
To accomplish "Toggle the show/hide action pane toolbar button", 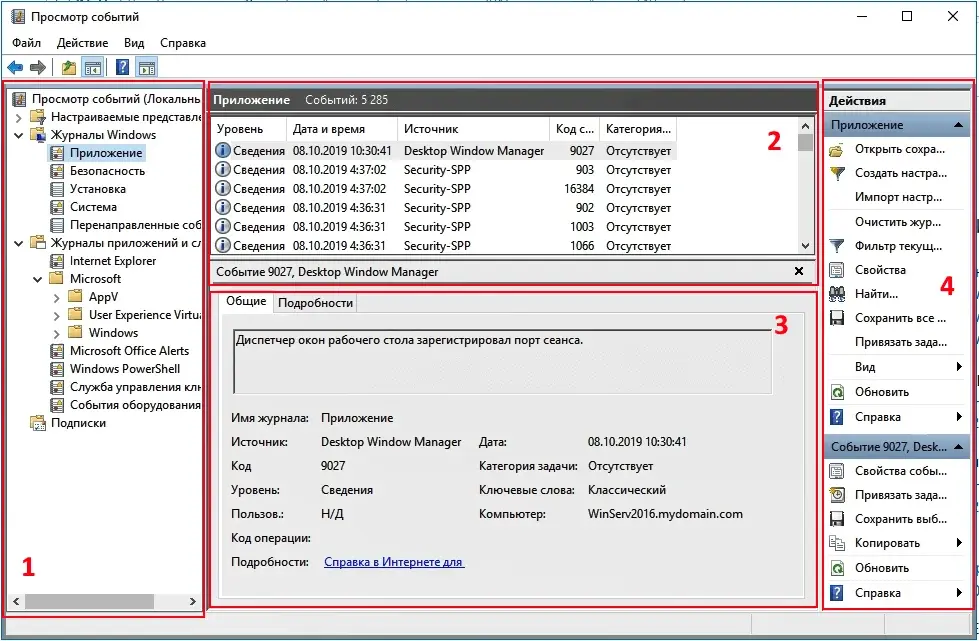I will click(147, 68).
